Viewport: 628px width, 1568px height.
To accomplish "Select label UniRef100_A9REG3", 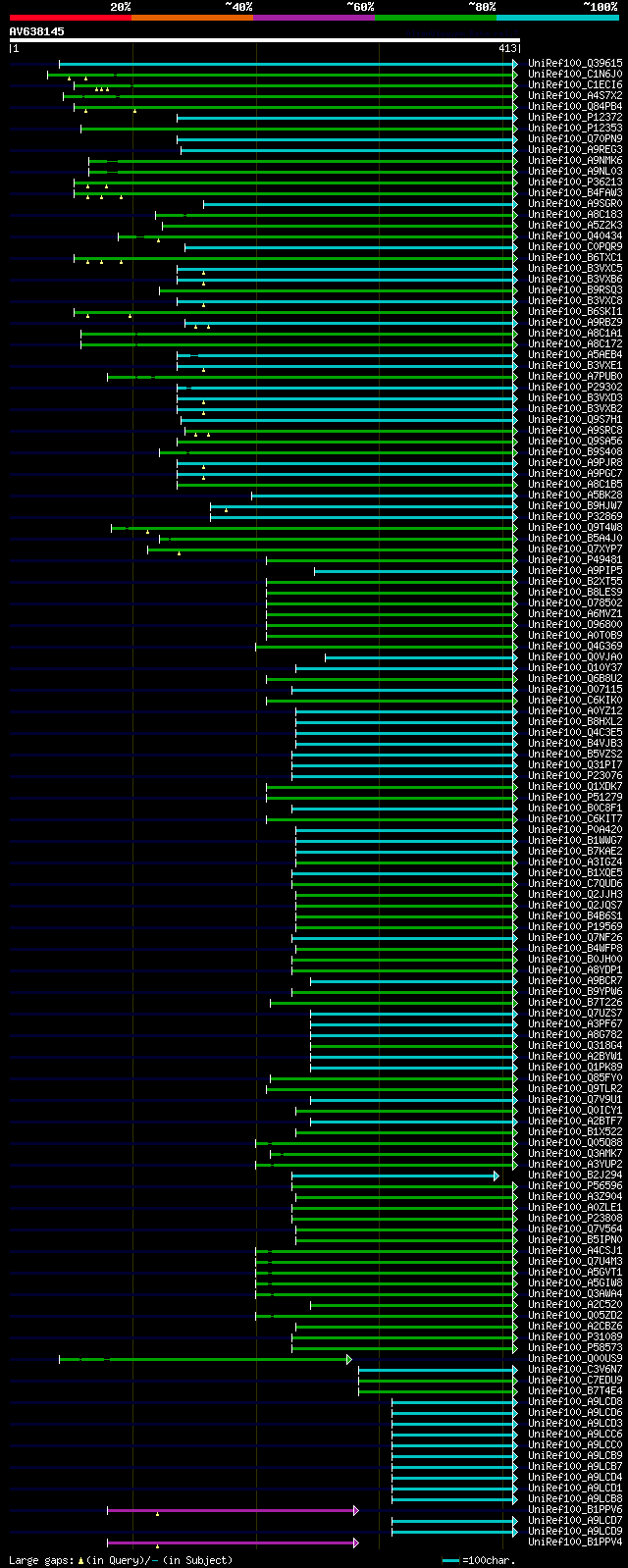I will point(575,149).
